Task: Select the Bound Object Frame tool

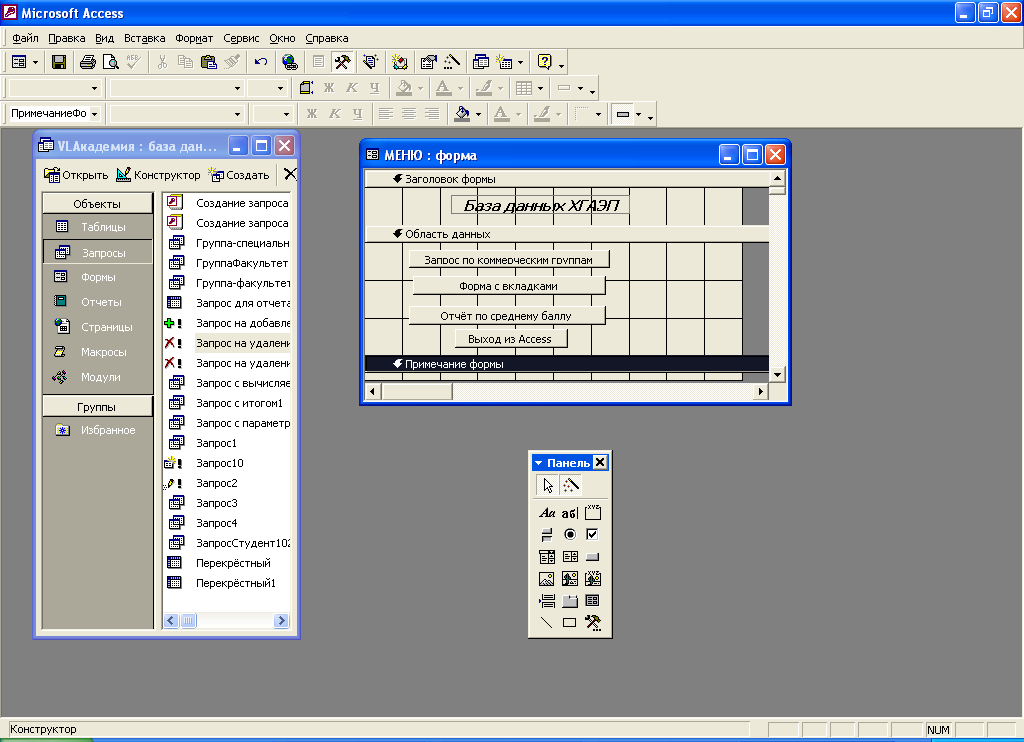Action: coord(592,579)
